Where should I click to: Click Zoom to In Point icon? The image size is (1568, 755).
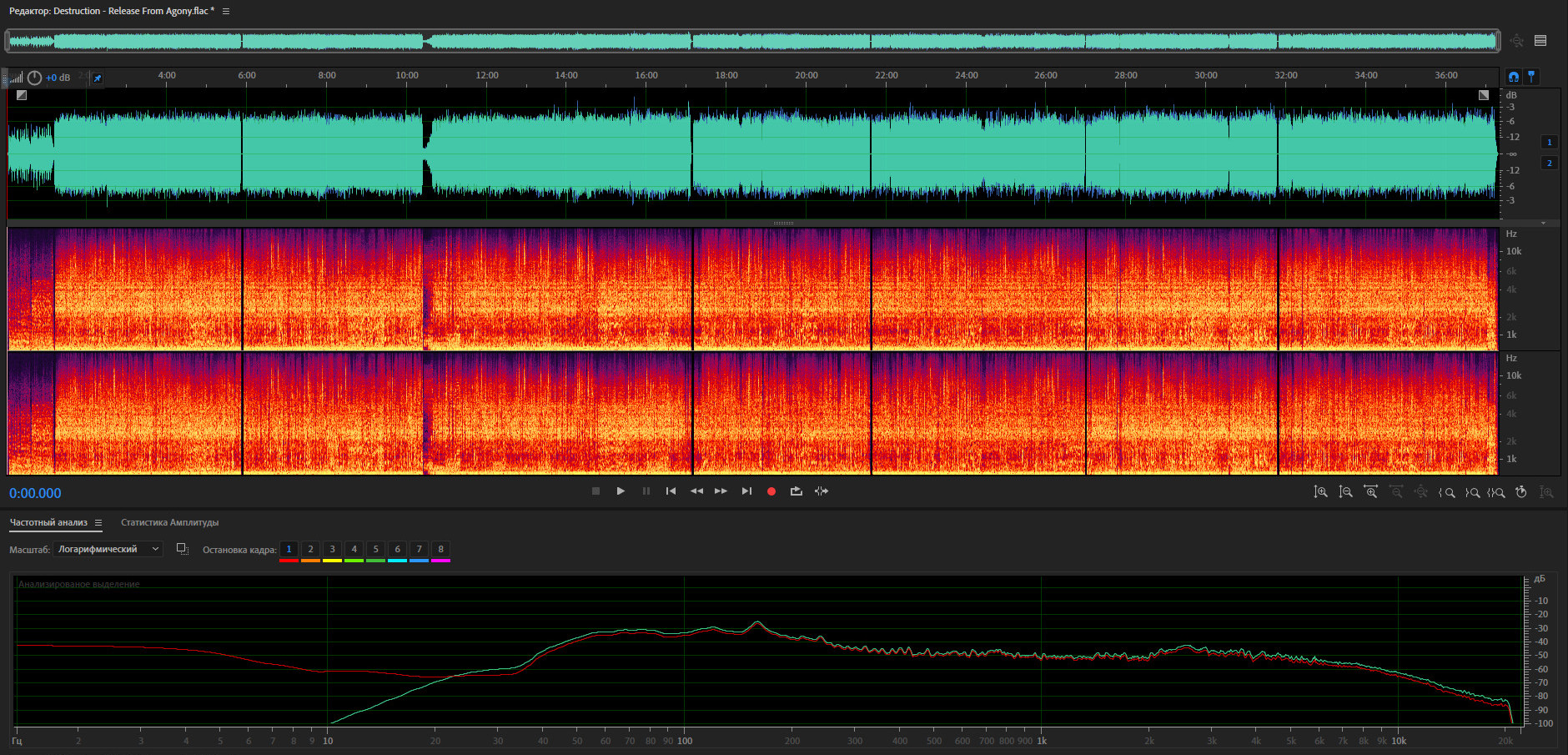tap(1446, 492)
